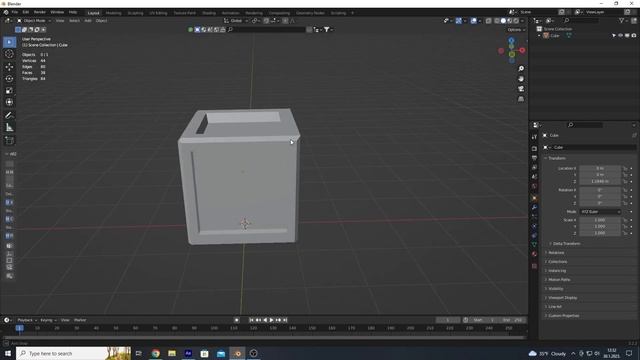Switch to the Modeling workspace tab
Image resolution: width=640 pixels, height=360 pixels.
[x=113, y=13]
